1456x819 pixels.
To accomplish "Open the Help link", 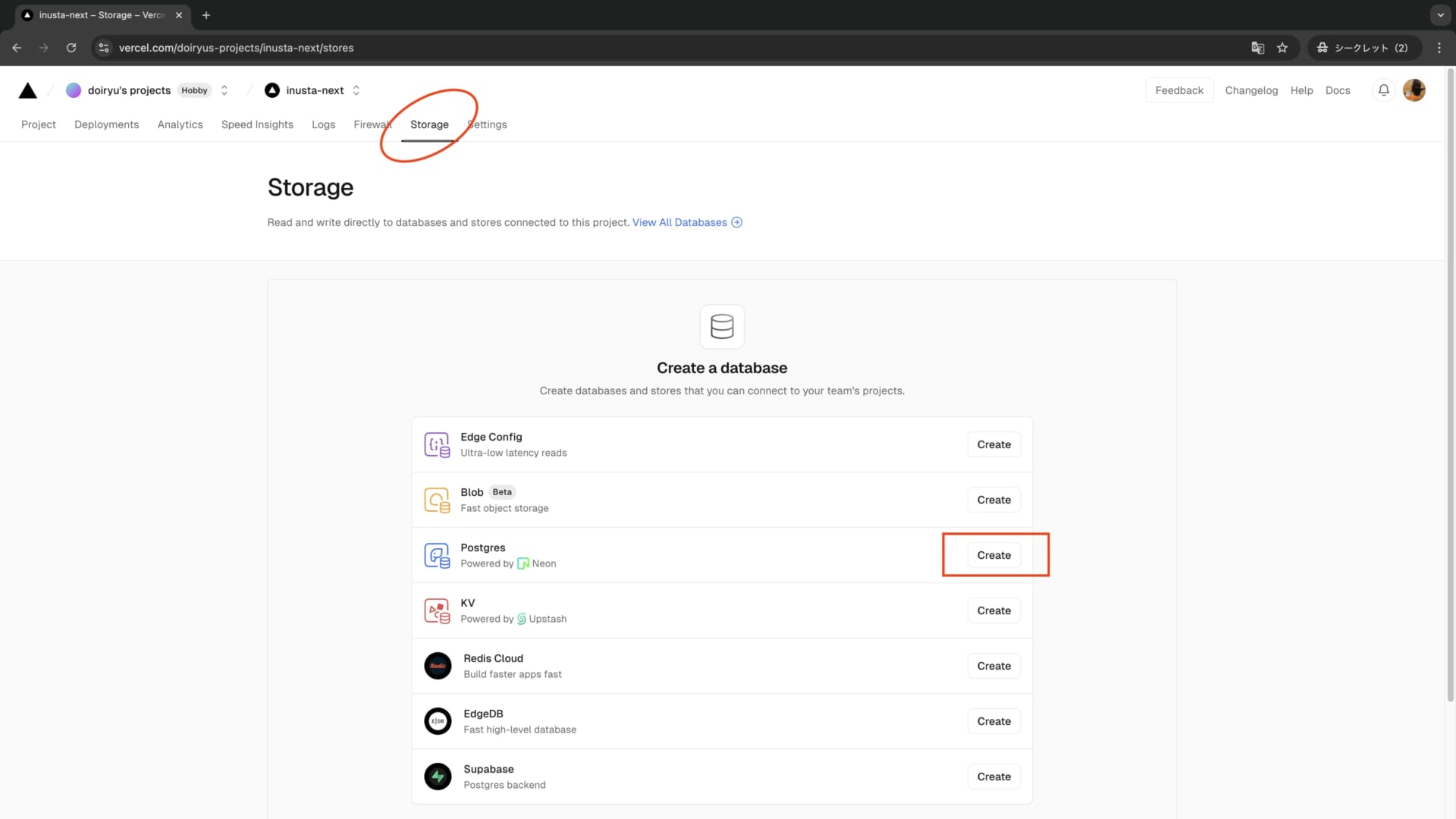I will click(1301, 90).
